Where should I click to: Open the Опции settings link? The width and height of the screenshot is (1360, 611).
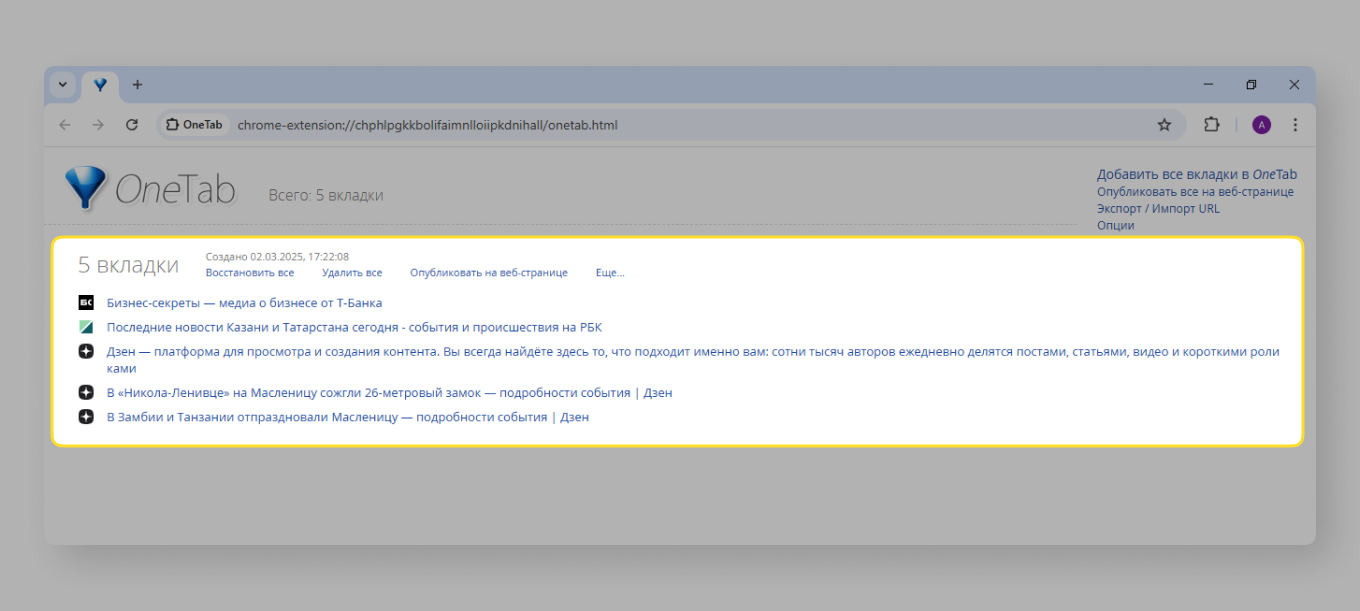(x=1115, y=226)
